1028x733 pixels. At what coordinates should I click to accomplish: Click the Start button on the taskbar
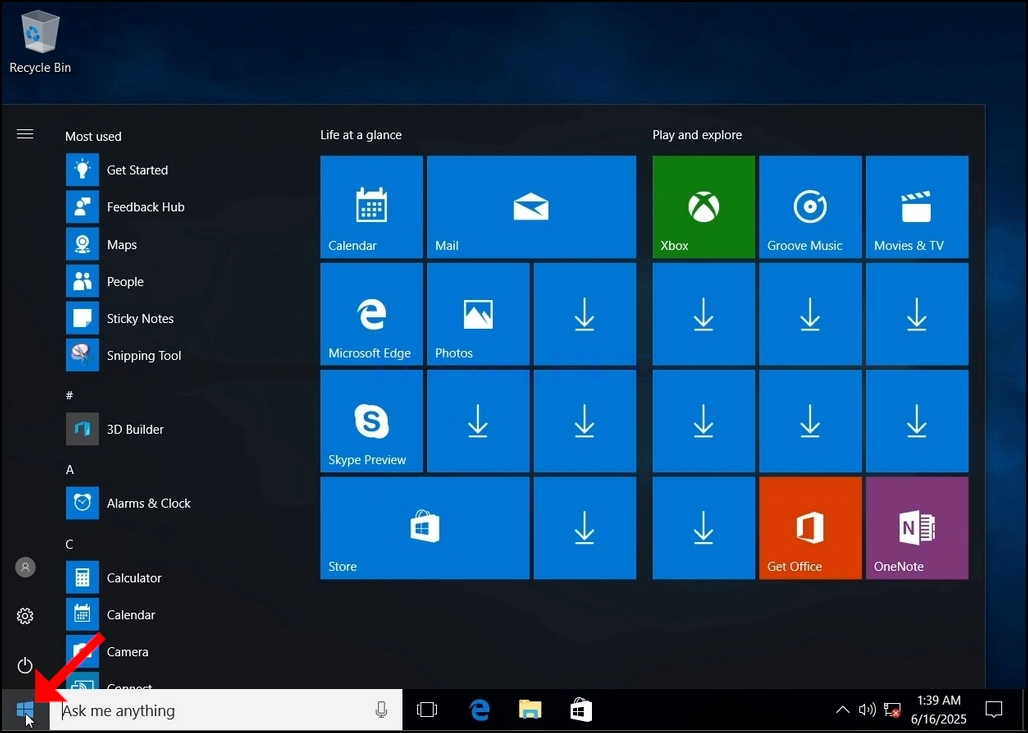pos(25,709)
